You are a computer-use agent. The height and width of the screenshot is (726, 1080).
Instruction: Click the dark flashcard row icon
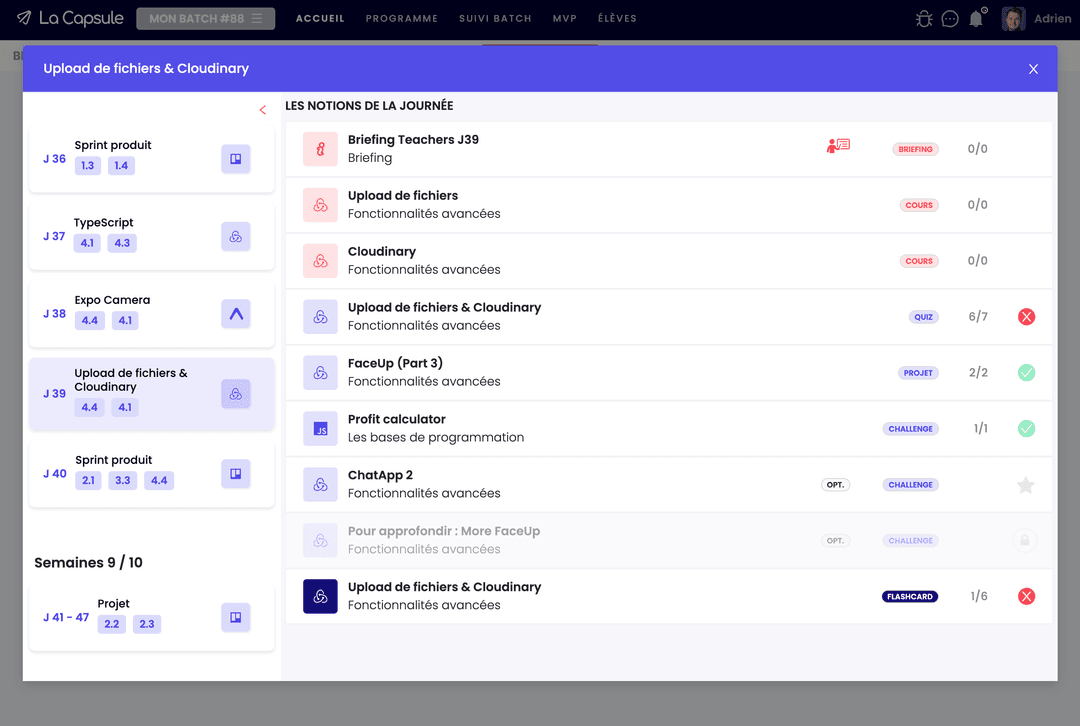[320, 597]
